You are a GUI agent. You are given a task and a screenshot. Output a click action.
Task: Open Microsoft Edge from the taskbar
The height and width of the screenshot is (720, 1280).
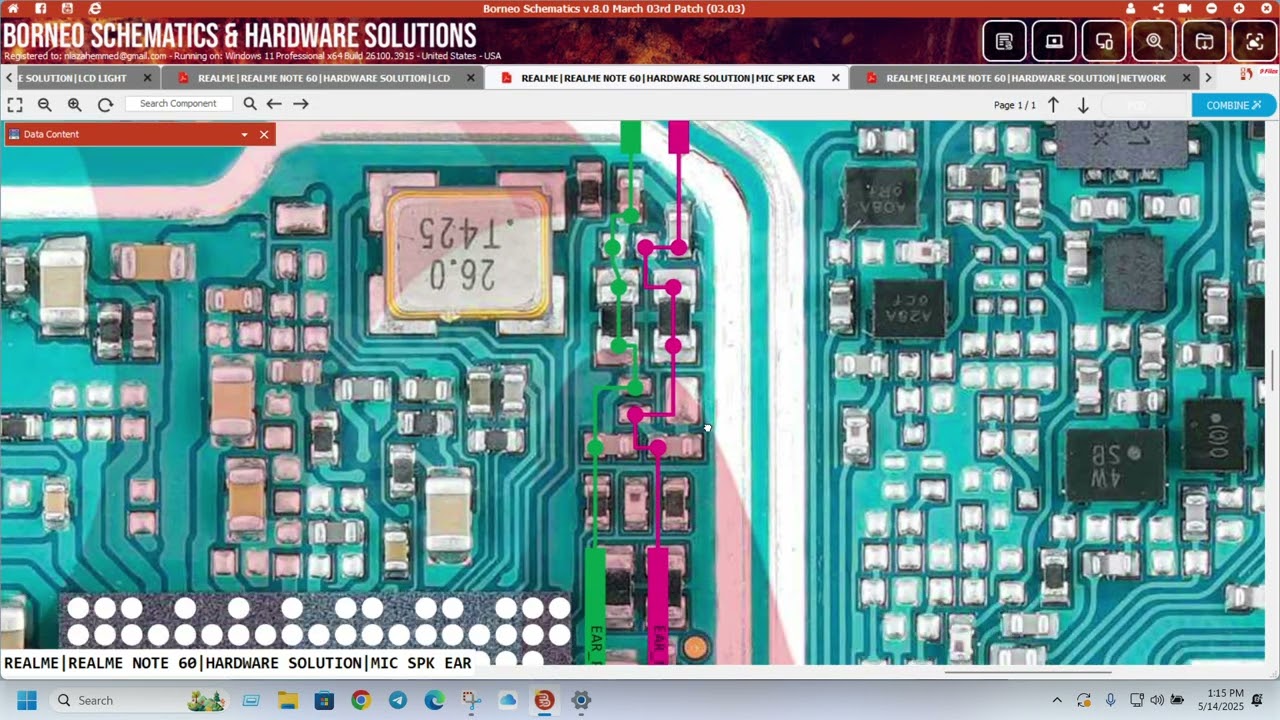pyautogui.click(x=434, y=700)
